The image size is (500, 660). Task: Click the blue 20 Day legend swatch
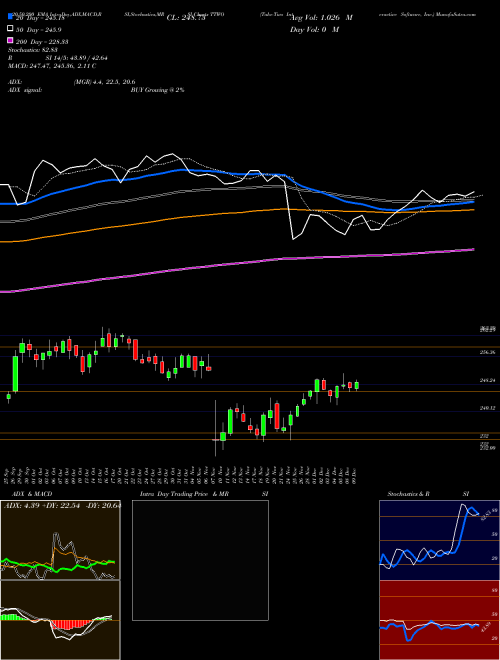tap(11, 17)
